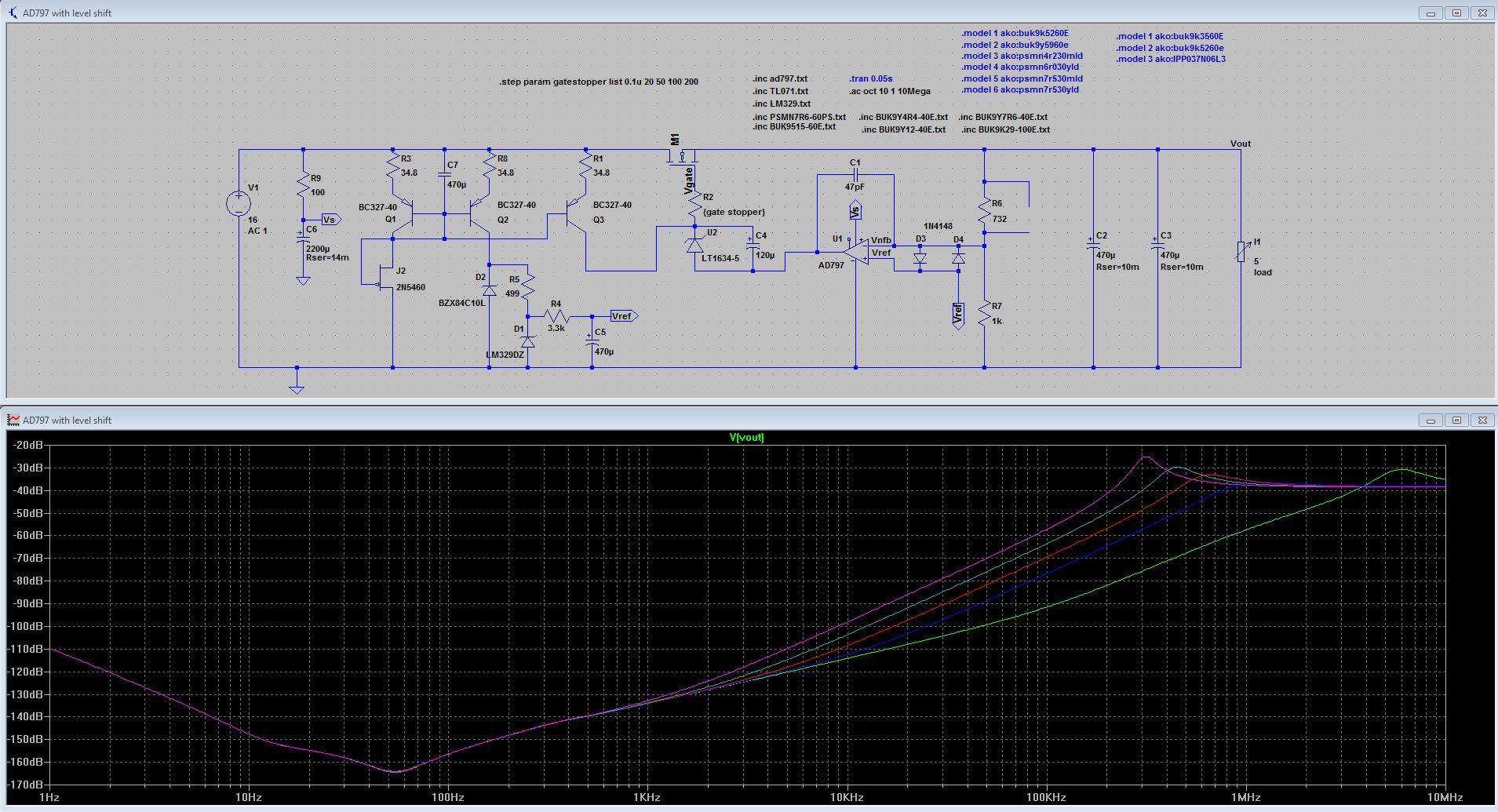
Task: Click the Vnfb net label at op-amp
Action: 881,240
